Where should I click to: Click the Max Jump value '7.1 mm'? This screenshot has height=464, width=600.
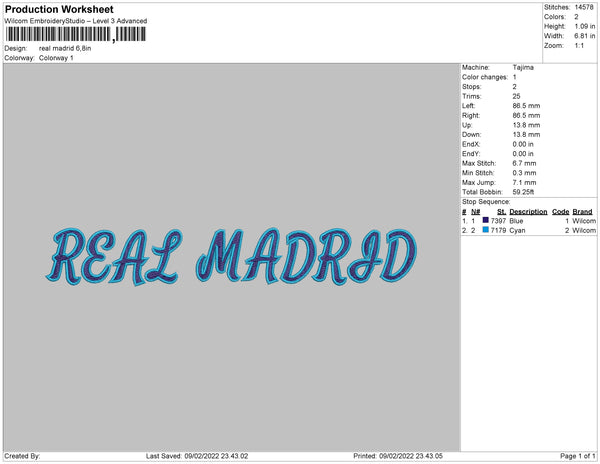[x=524, y=182]
